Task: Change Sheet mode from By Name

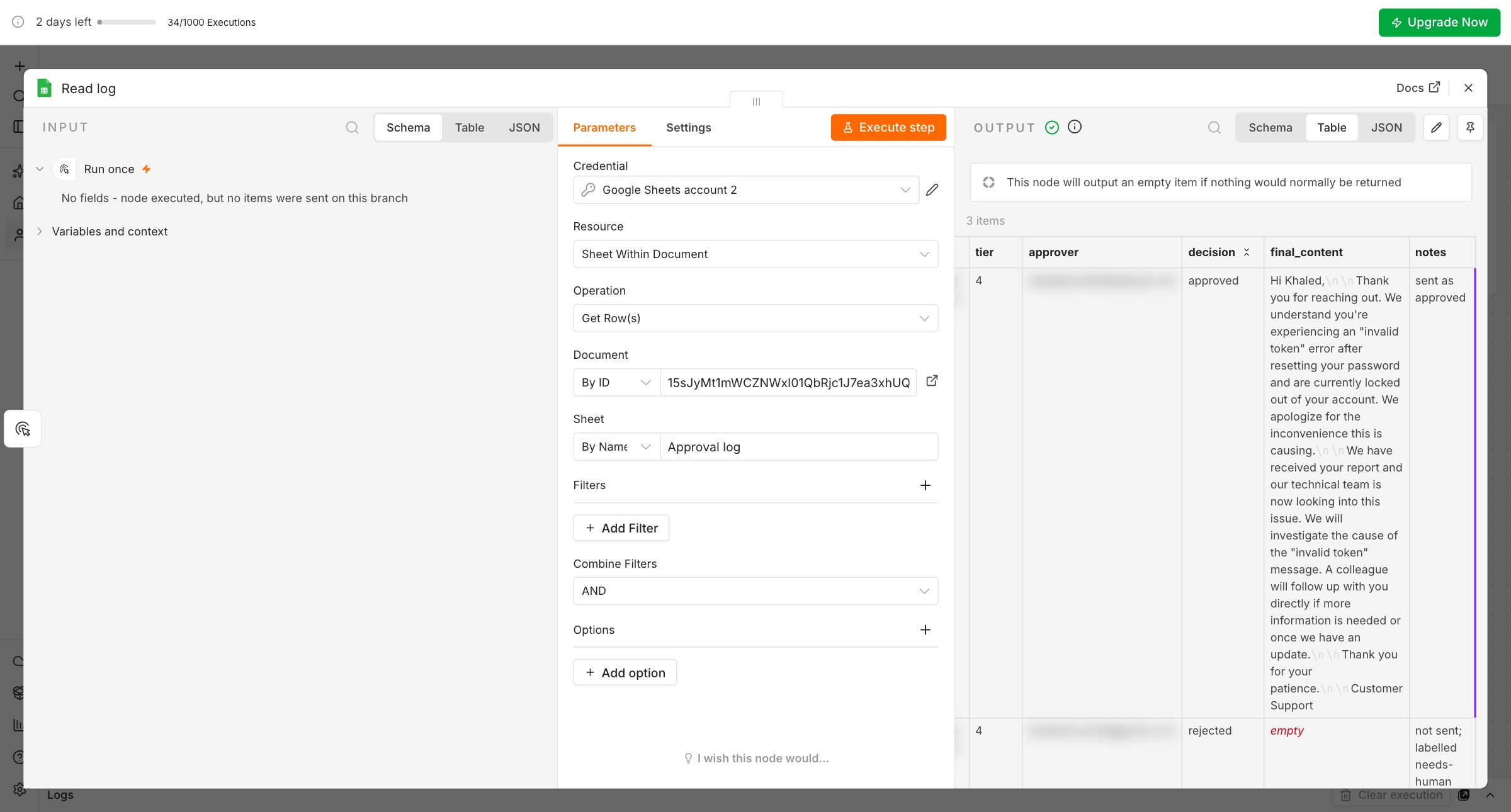Action: pyautogui.click(x=616, y=447)
